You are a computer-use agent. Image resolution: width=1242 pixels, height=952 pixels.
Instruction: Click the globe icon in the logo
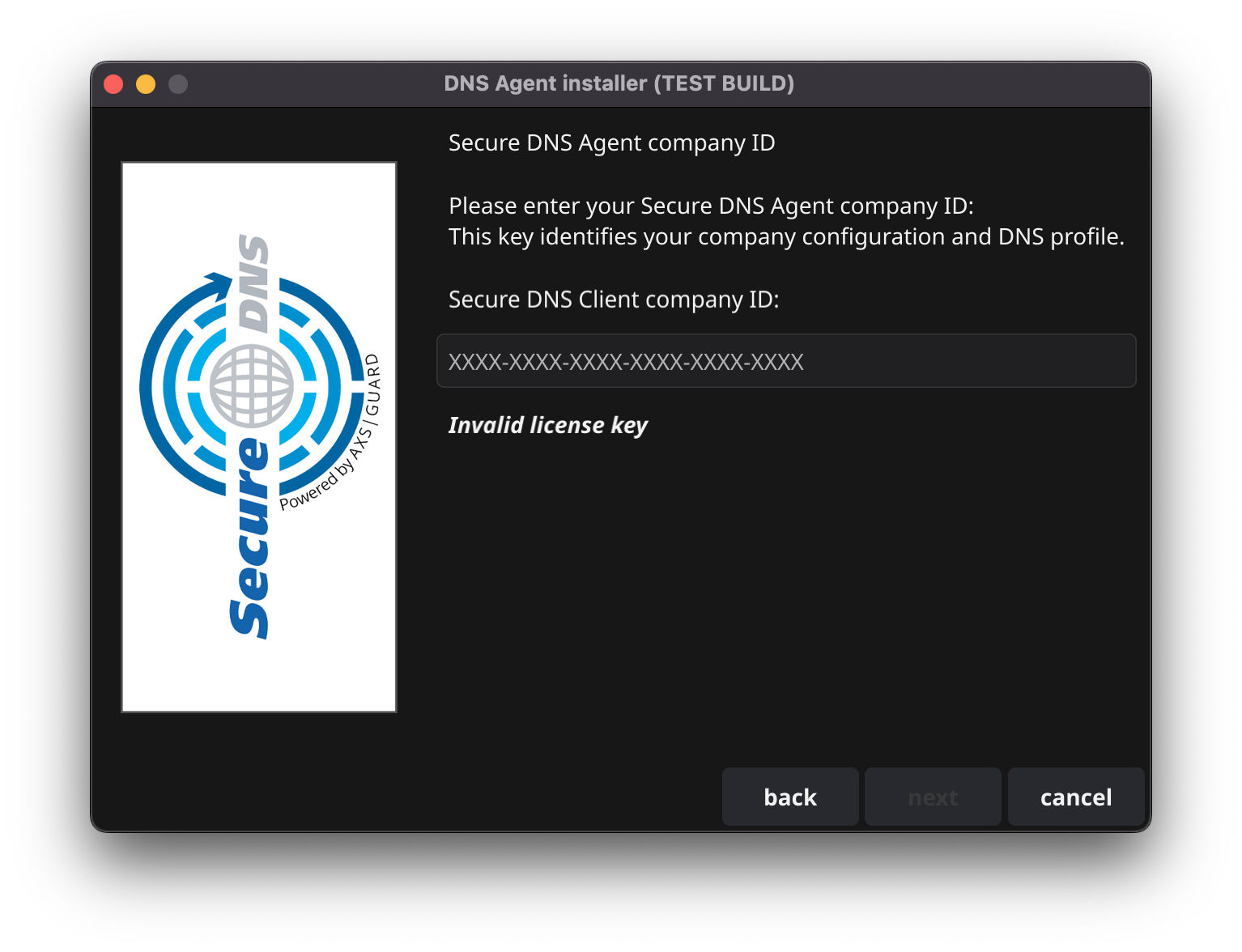click(x=252, y=386)
